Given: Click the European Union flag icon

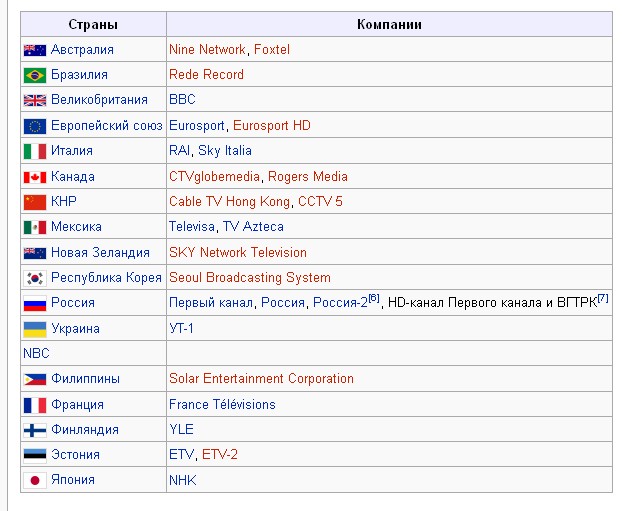Looking at the screenshot, I should click(x=35, y=126).
